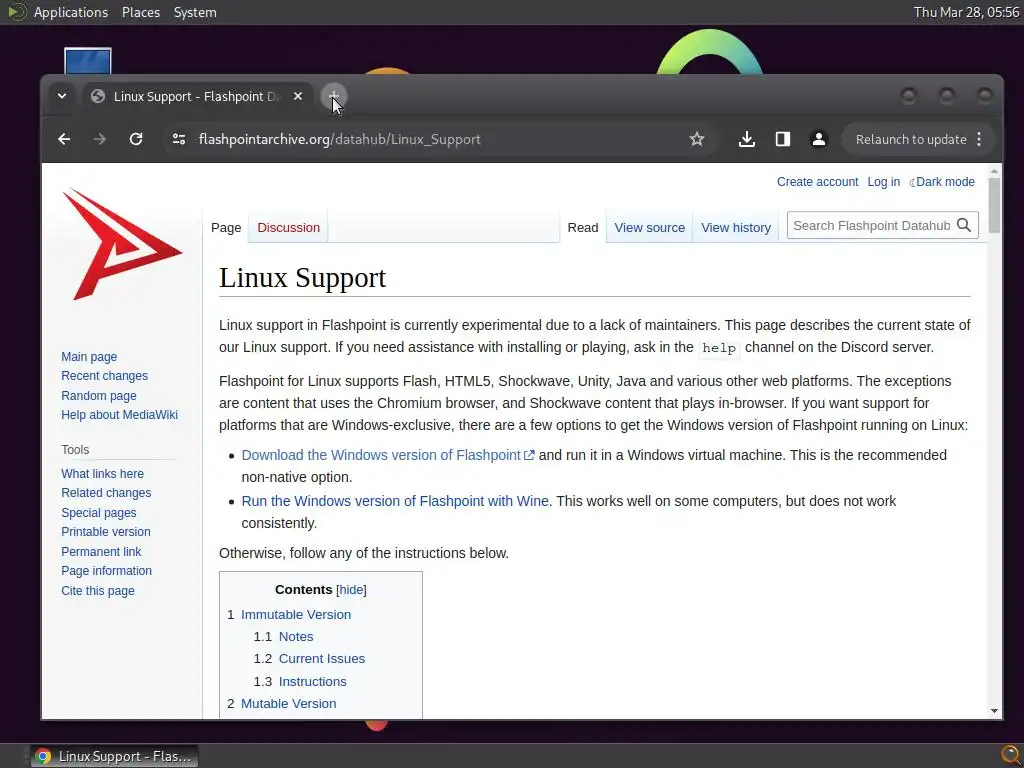Click What links here

[103, 473]
